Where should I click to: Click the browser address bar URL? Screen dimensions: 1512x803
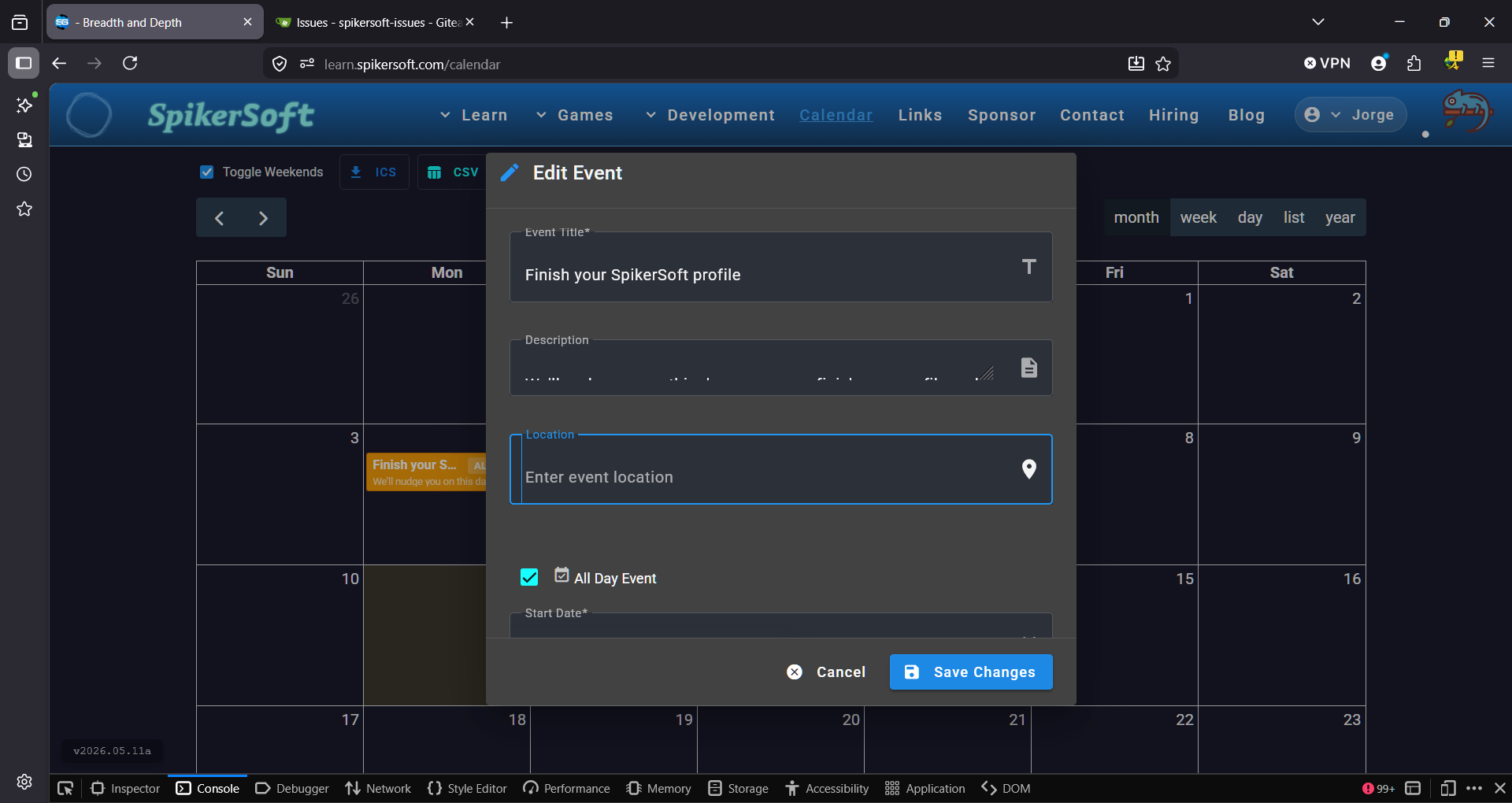tap(412, 64)
